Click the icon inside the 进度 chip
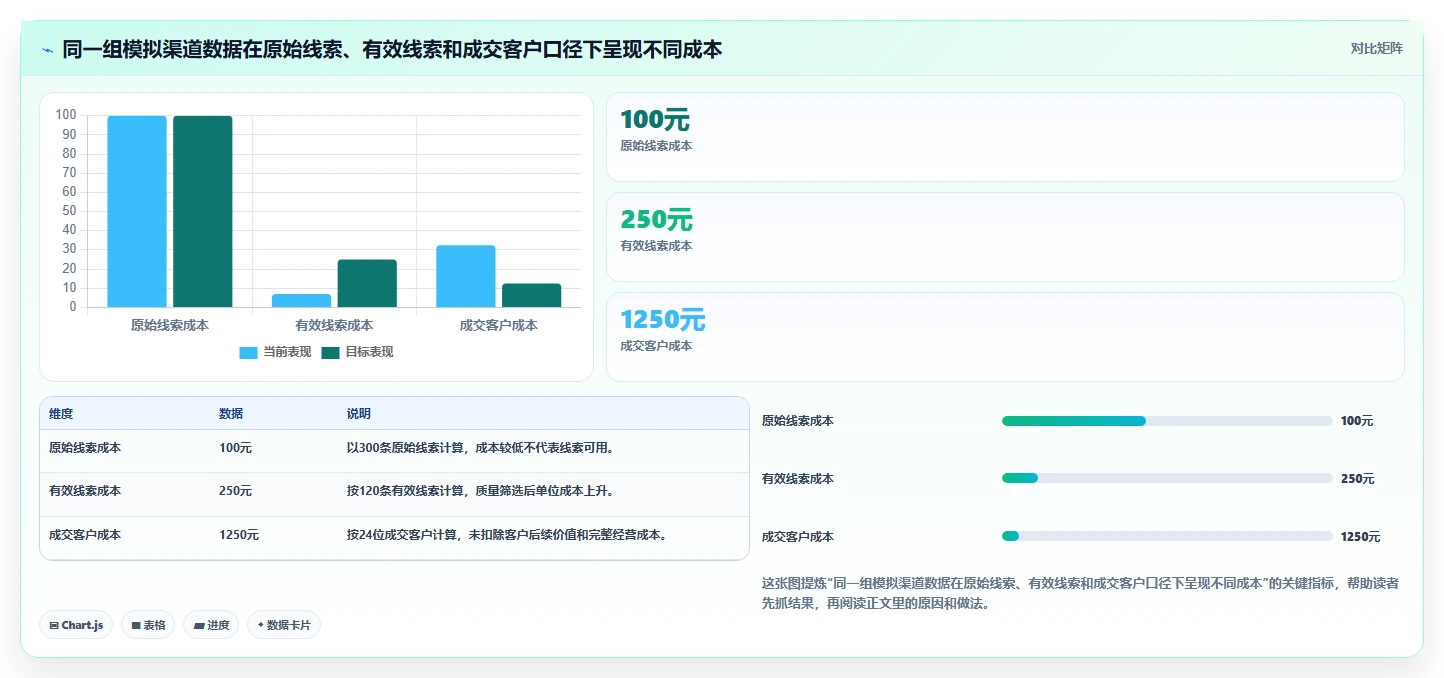The image size is (1444, 678). (199, 625)
